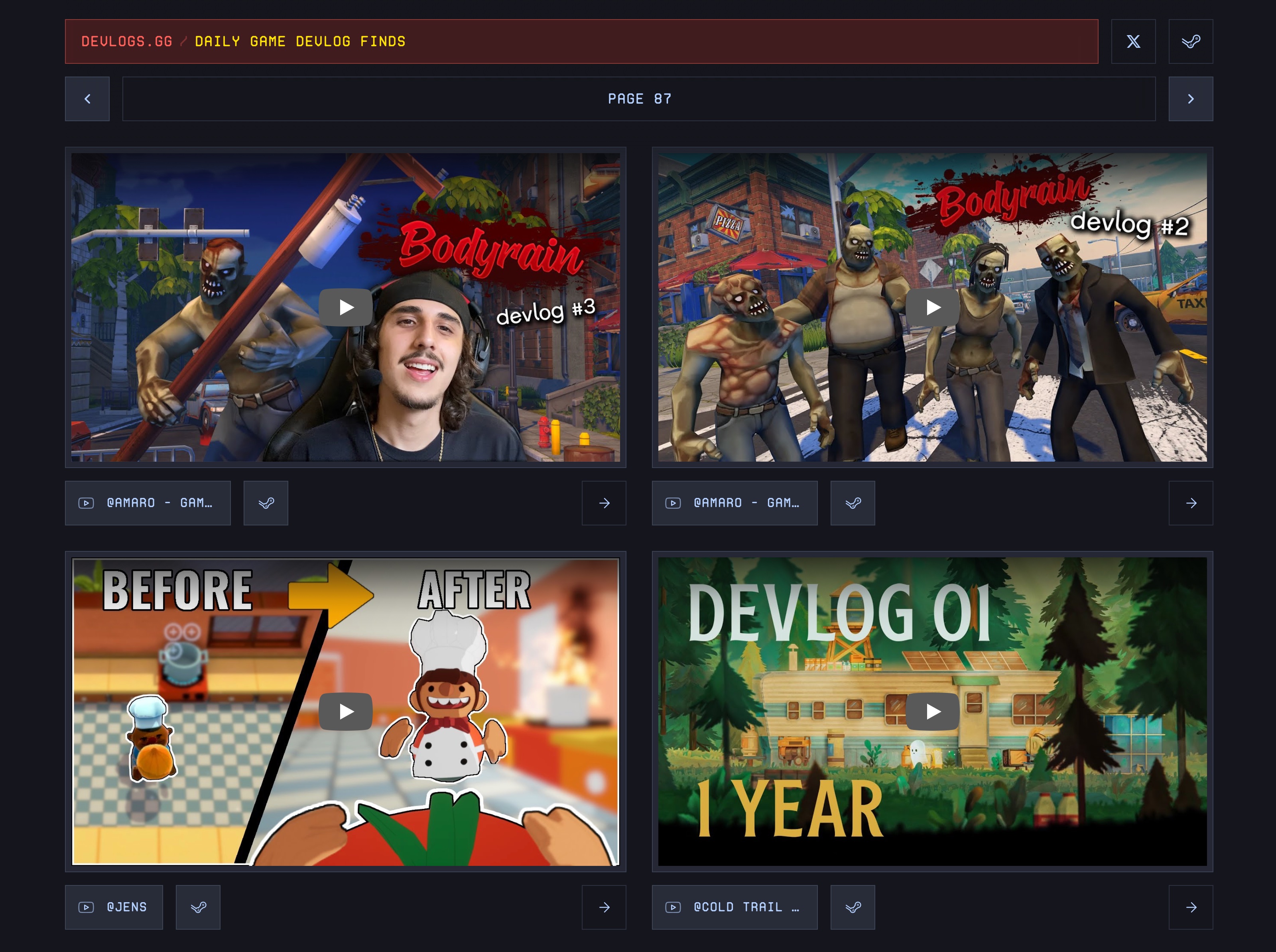
Task: Play the Before/After chef video
Action: (346, 712)
